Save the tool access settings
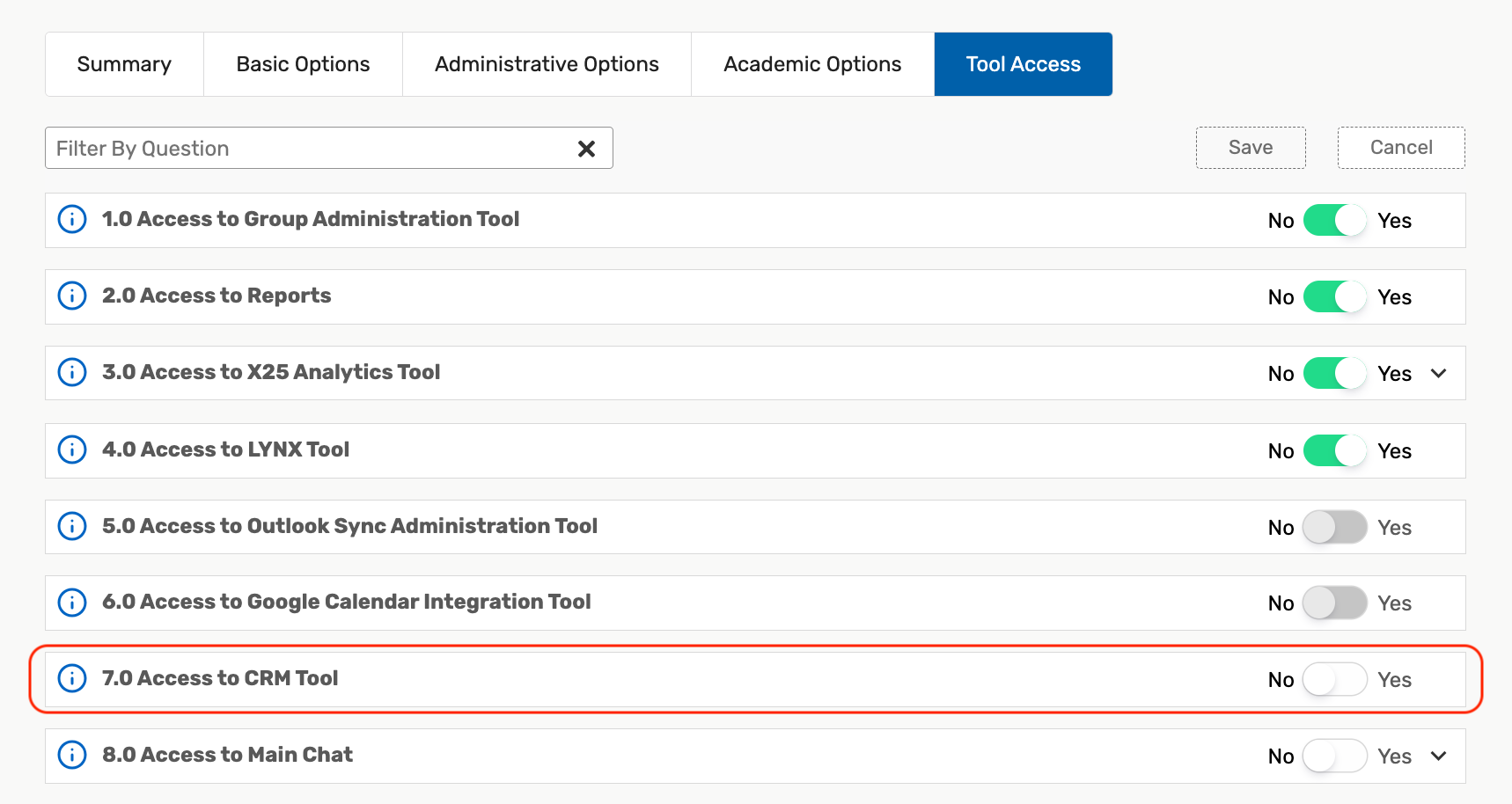The width and height of the screenshot is (1512, 804). click(1251, 148)
